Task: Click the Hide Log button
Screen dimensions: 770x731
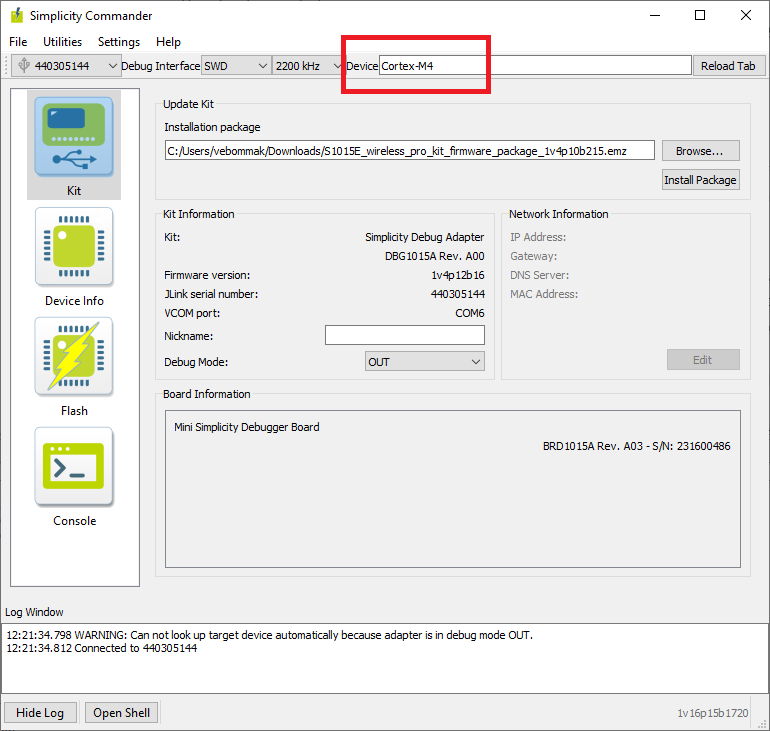Action: (40, 713)
